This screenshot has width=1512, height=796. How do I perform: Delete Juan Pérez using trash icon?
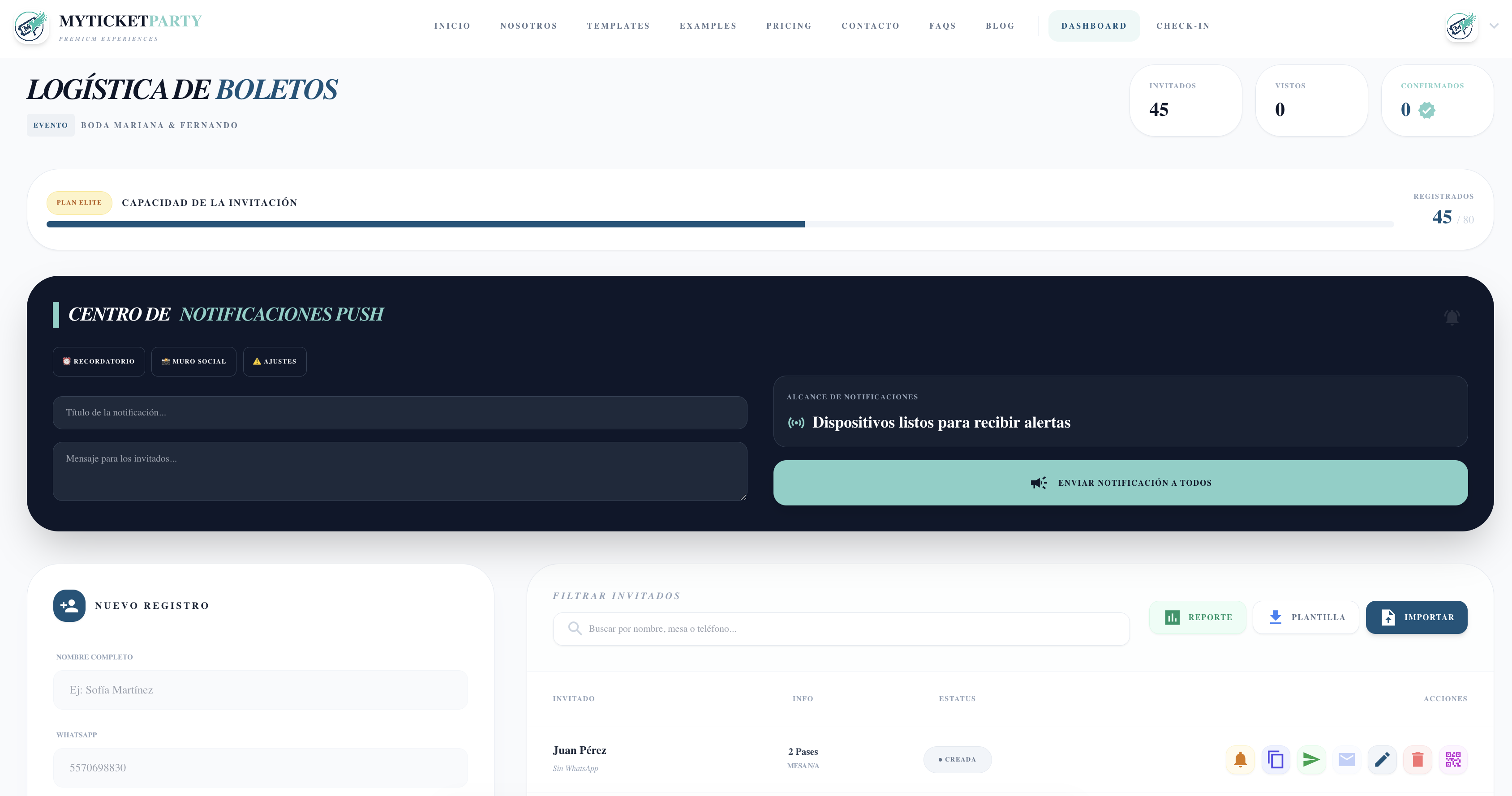pos(1417,760)
